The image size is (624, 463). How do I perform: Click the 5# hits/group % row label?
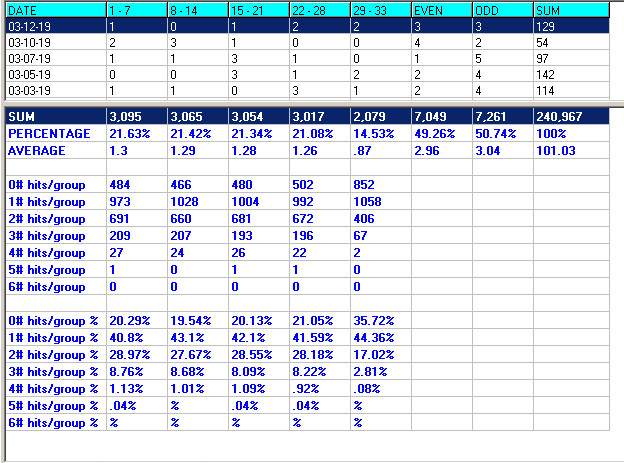point(53,406)
